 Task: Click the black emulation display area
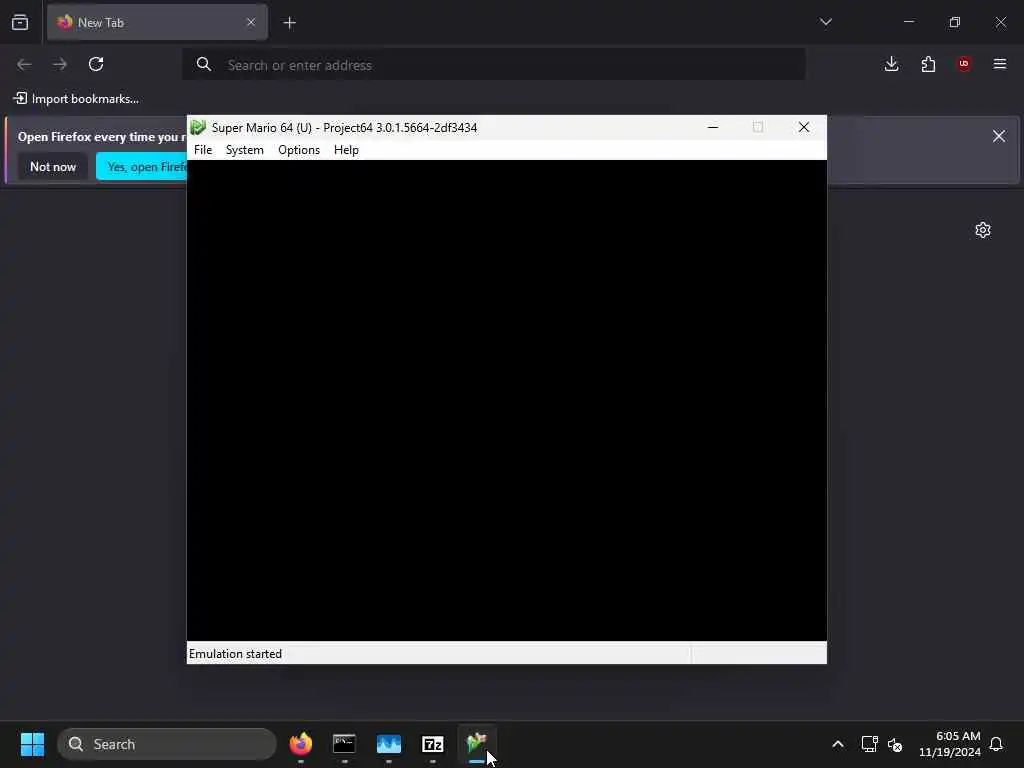coord(507,400)
